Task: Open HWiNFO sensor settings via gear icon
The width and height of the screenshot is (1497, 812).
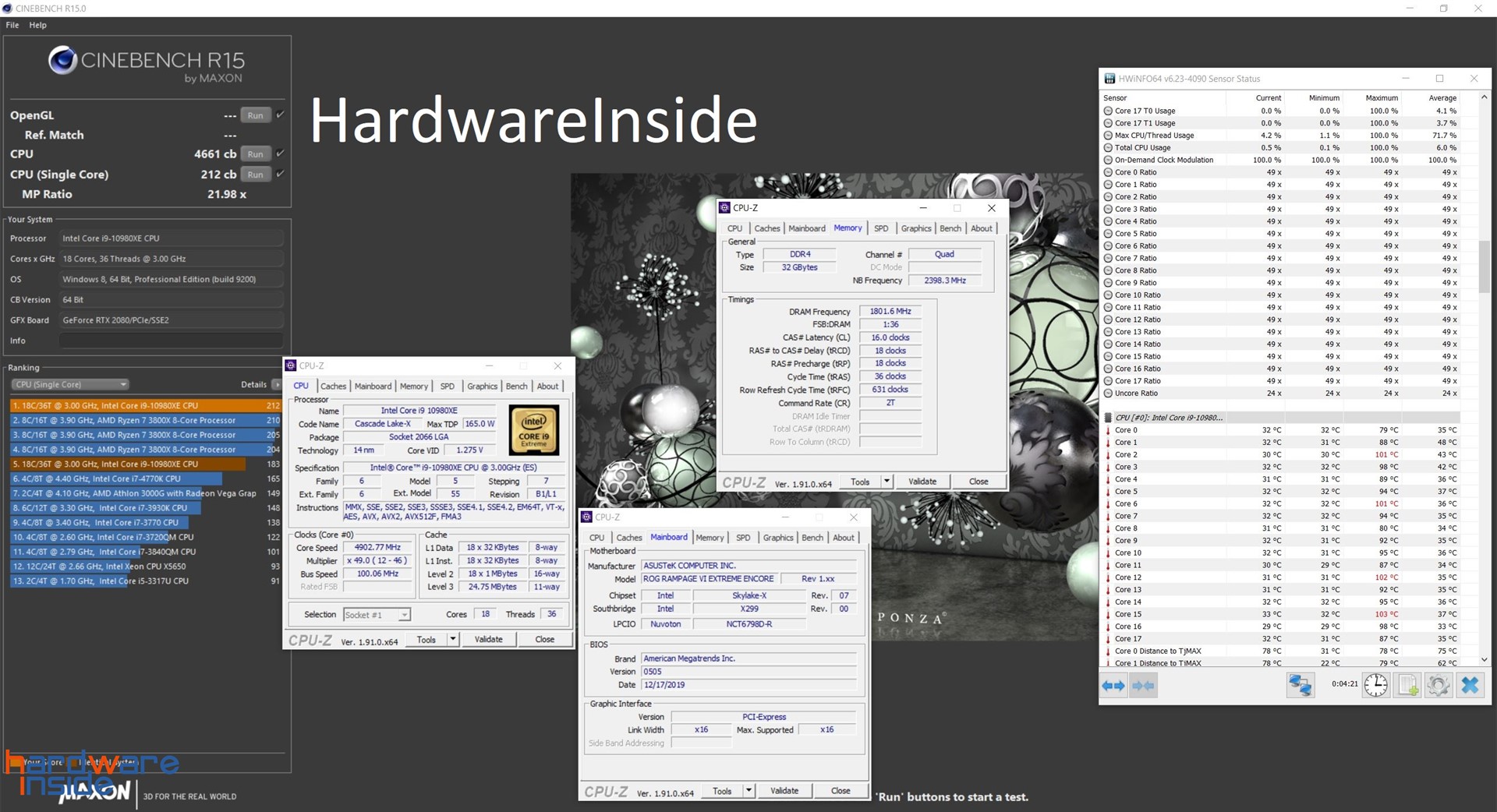Action: (1439, 685)
